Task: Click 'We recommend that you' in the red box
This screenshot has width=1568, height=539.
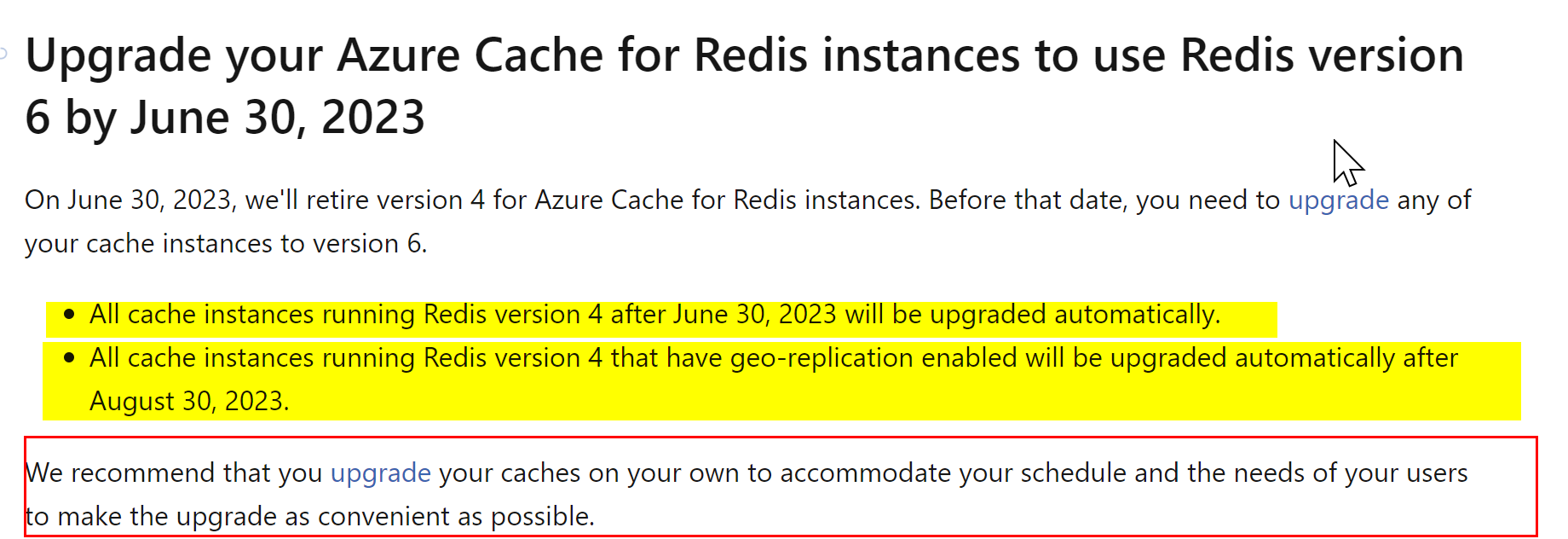Action: [174, 473]
